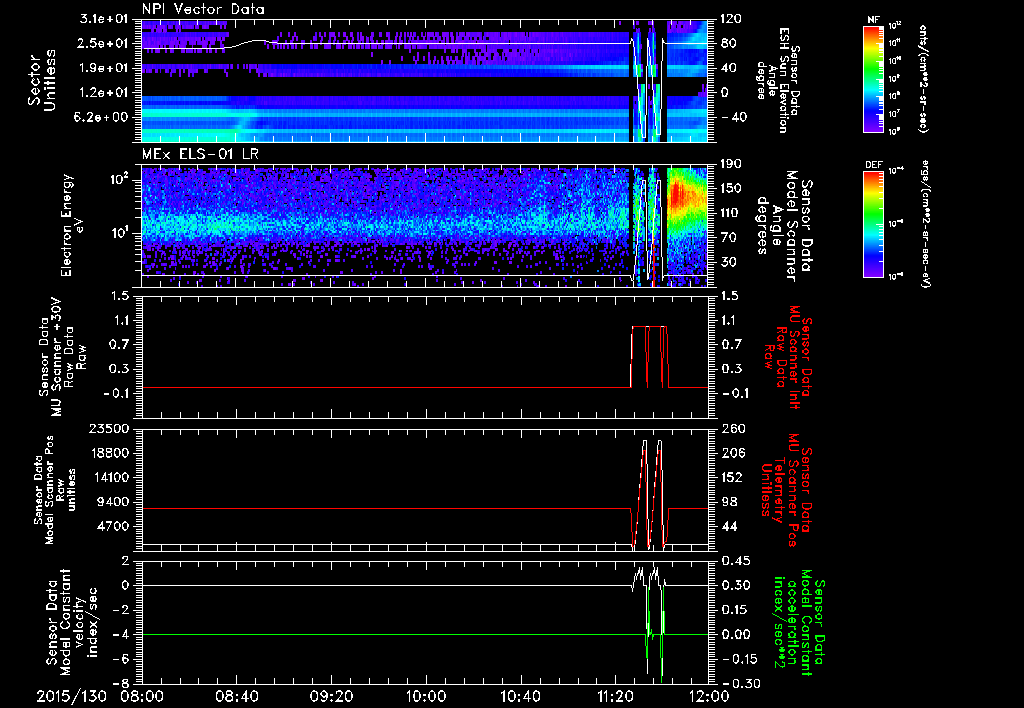Click the 23500 scanner position tick

(x=108, y=428)
